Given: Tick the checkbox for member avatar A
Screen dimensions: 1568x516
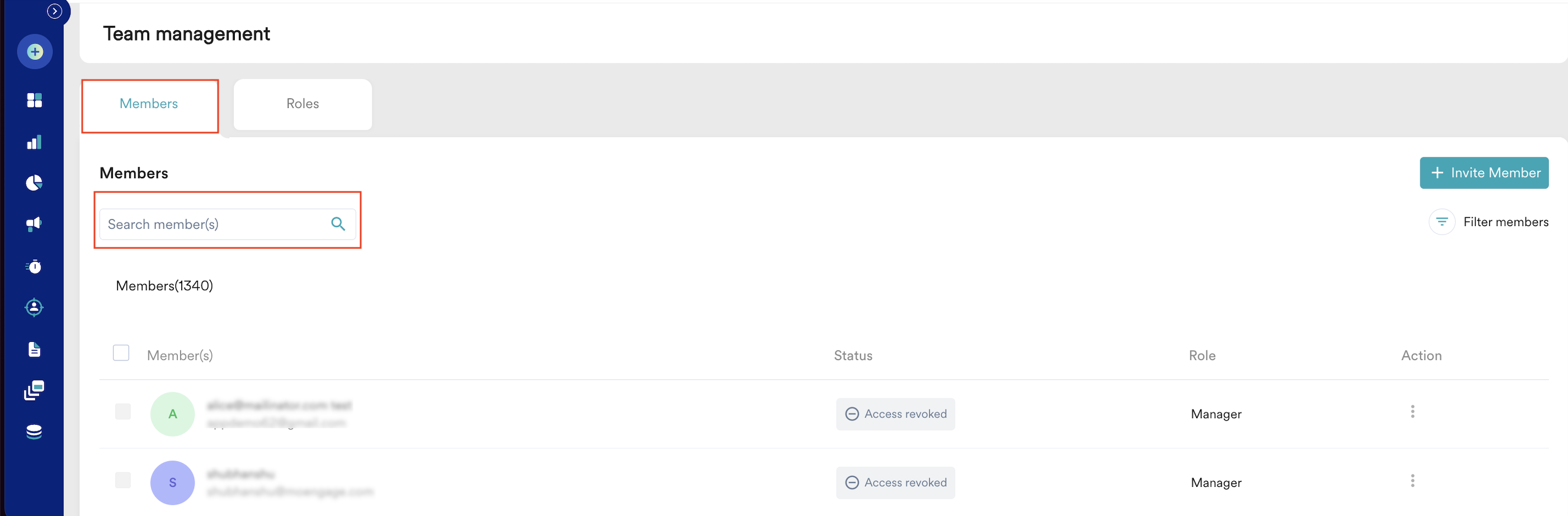Looking at the screenshot, I should 123,412.
